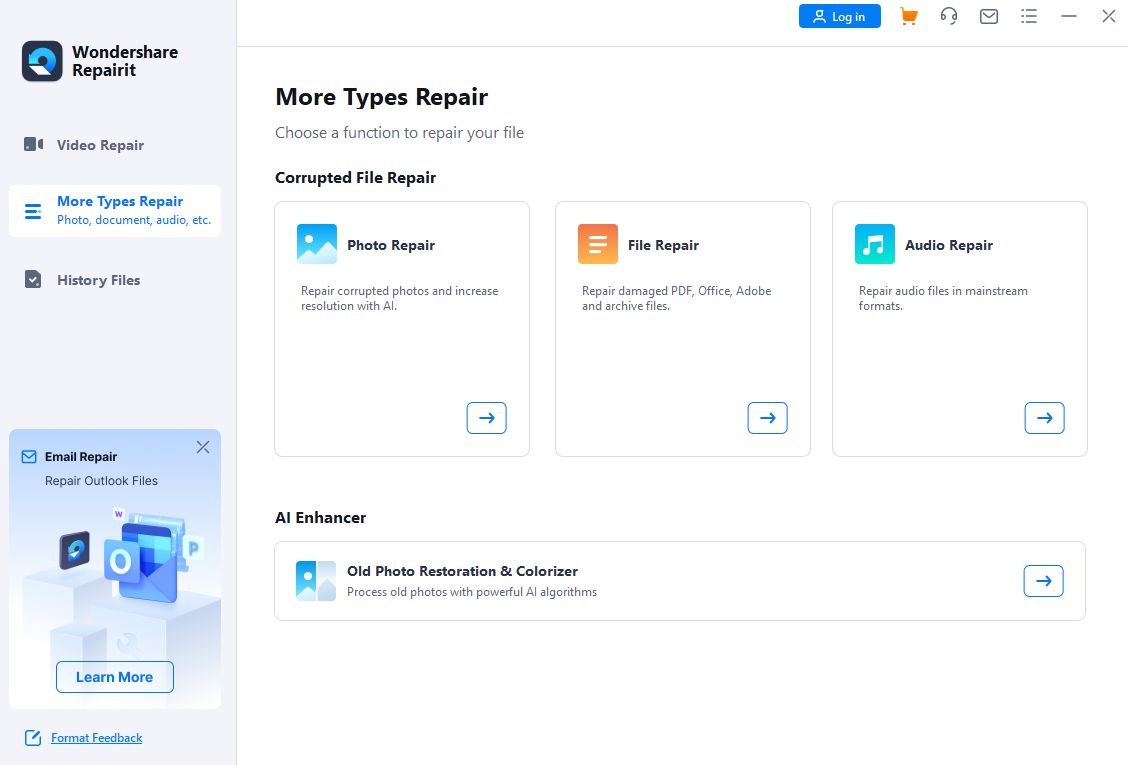1129x765 pixels.
Task: Click the Audio Repair music note icon
Action: 875,244
